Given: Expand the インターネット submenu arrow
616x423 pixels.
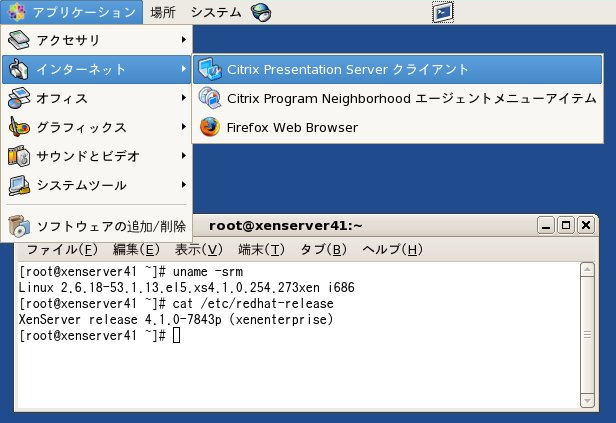Looking at the screenshot, I should pos(183,69).
